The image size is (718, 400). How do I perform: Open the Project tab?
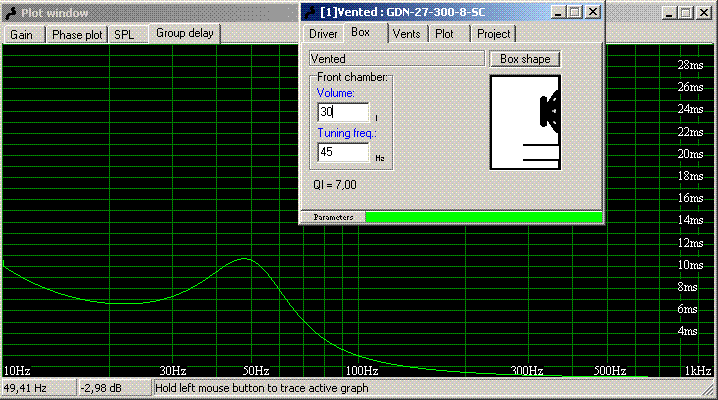(x=493, y=33)
